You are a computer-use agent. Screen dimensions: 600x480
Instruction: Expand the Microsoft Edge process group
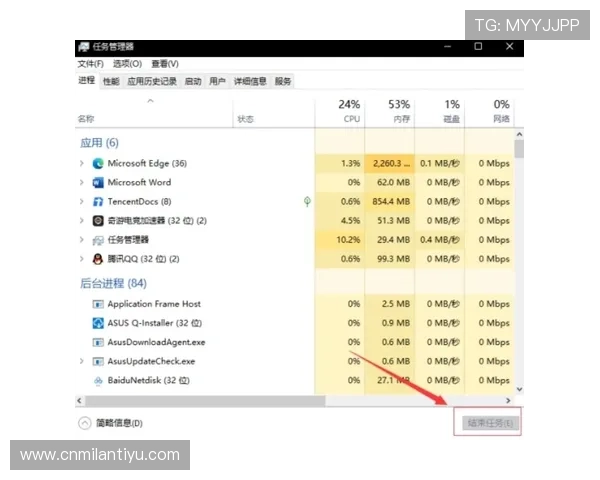pyautogui.click(x=82, y=163)
